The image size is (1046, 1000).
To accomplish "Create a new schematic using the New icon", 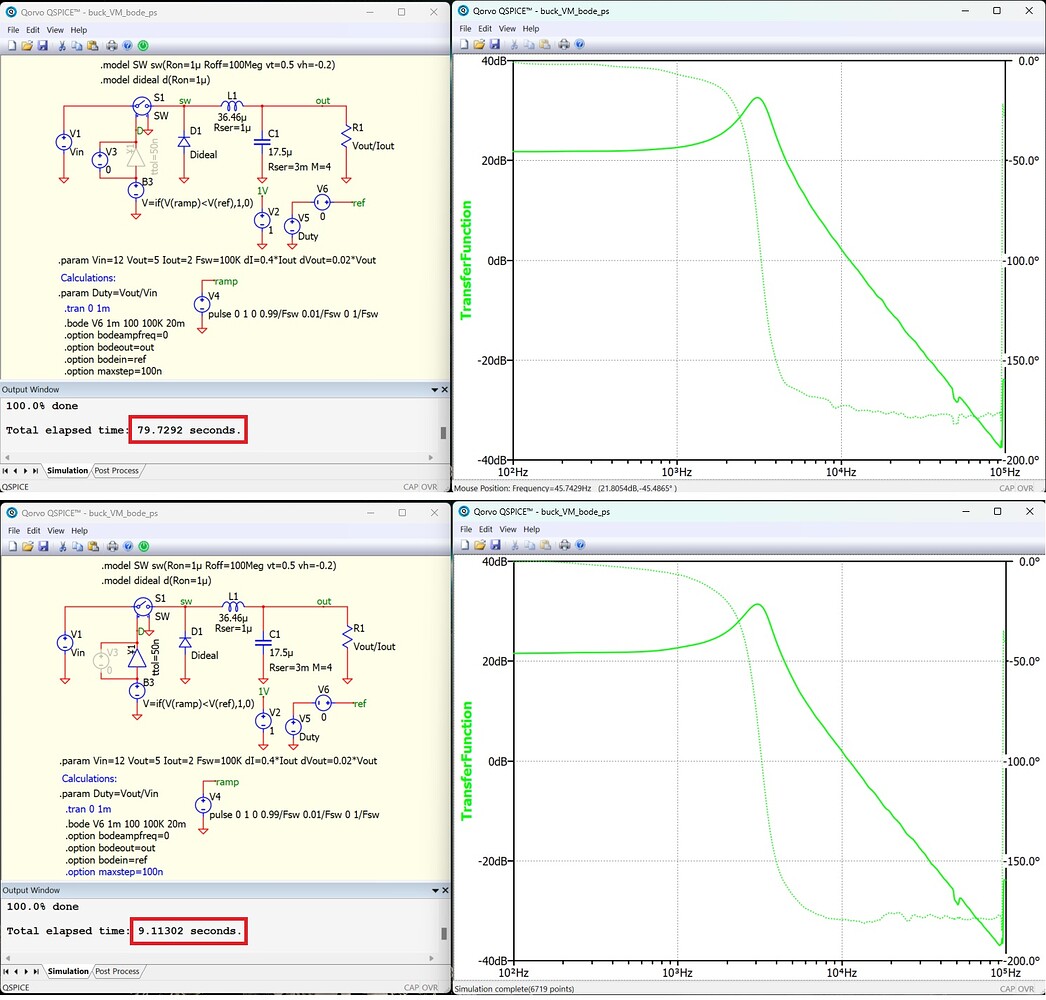I will pyautogui.click(x=12, y=45).
